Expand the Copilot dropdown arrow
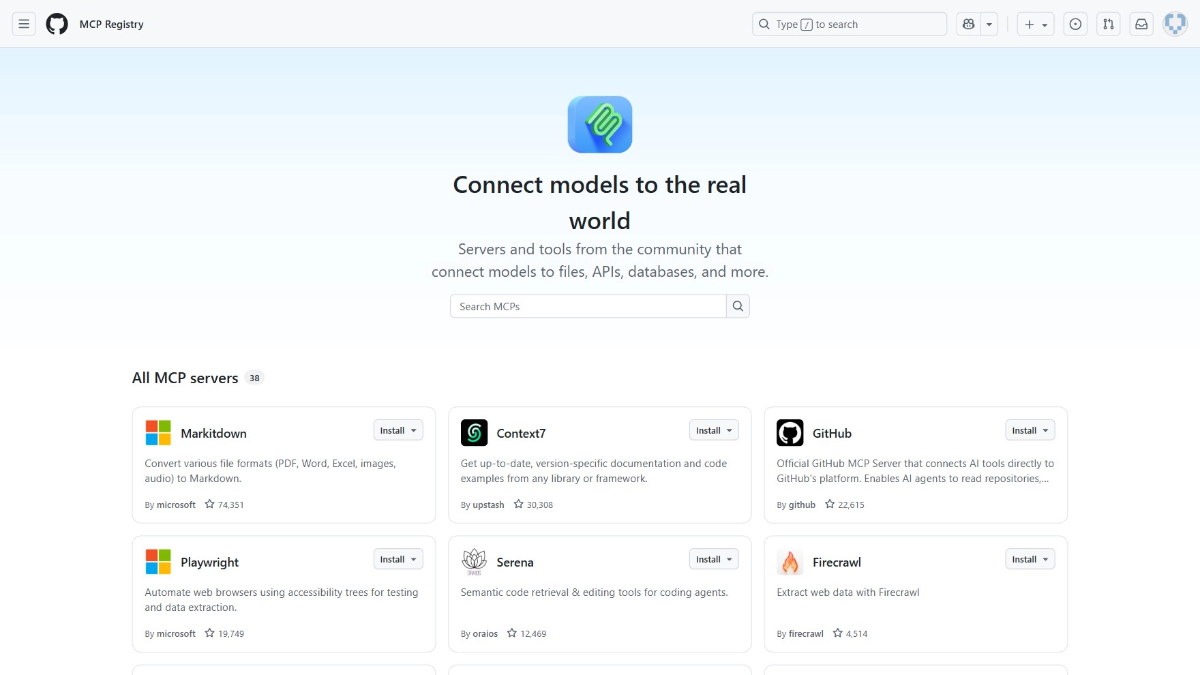The width and height of the screenshot is (1200, 675). point(990,23)
